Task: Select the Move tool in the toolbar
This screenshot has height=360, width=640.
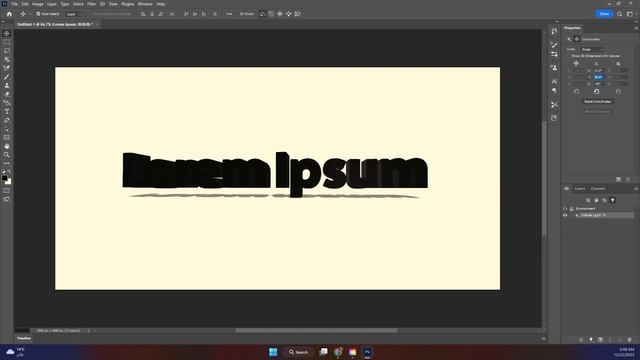Action: pos(7,33)
